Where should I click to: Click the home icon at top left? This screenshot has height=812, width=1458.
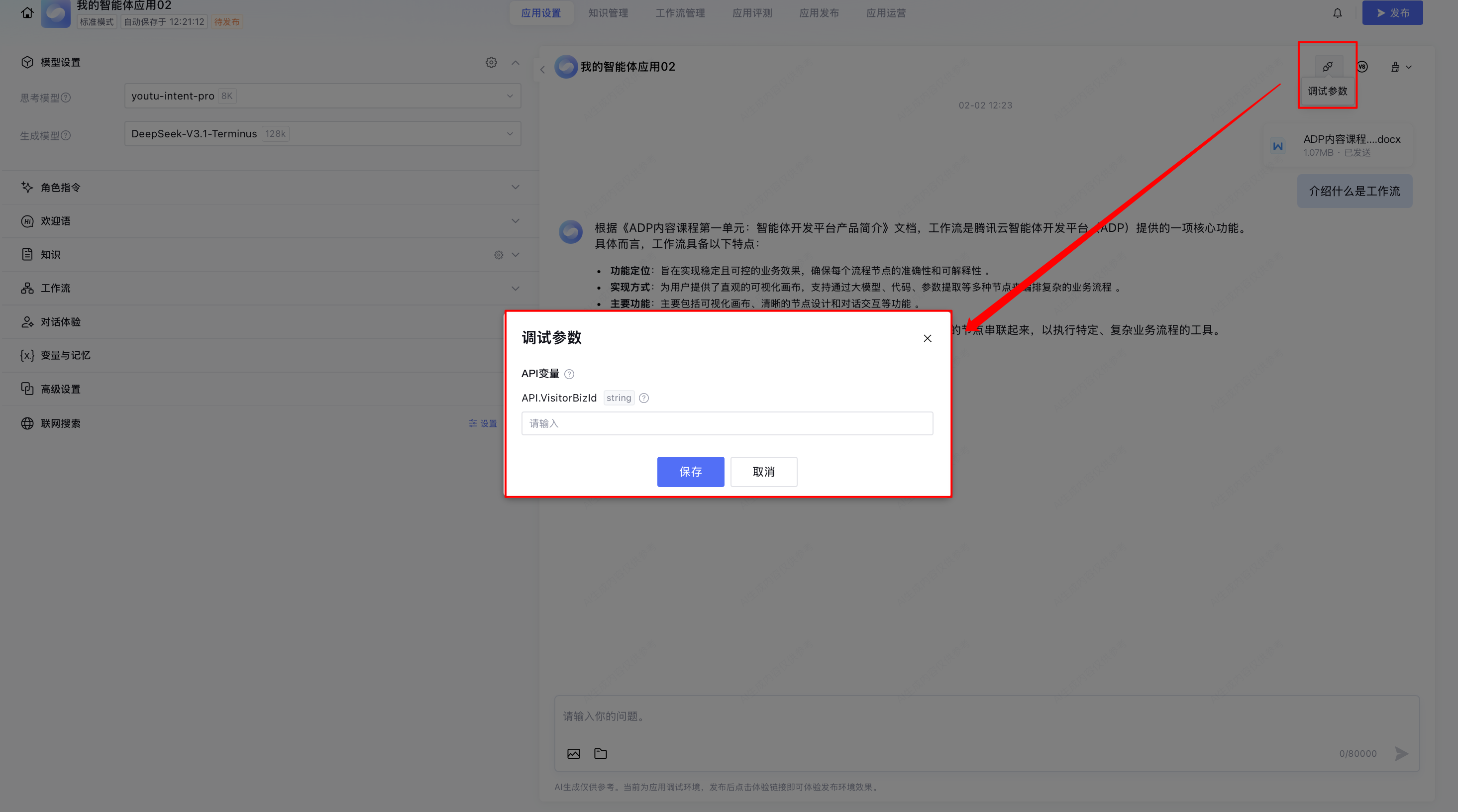(x=26, y=12)
